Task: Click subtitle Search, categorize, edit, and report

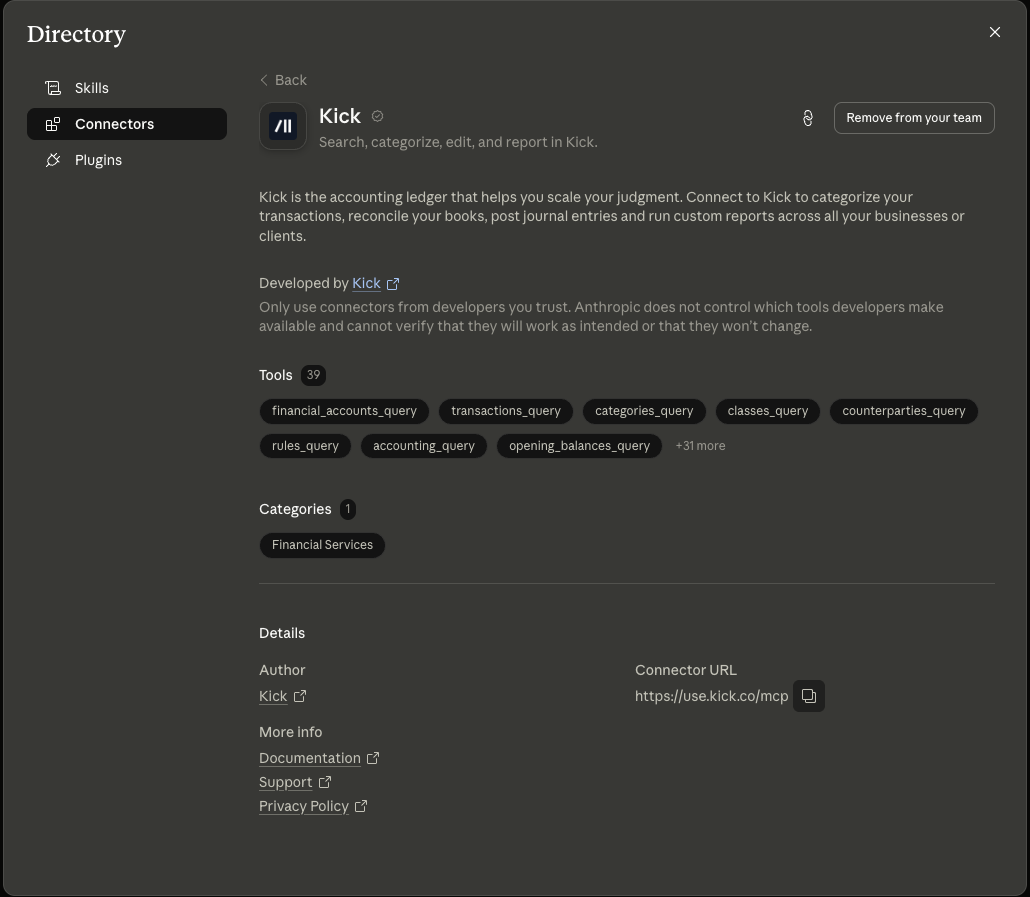Action: pos(458,142)
